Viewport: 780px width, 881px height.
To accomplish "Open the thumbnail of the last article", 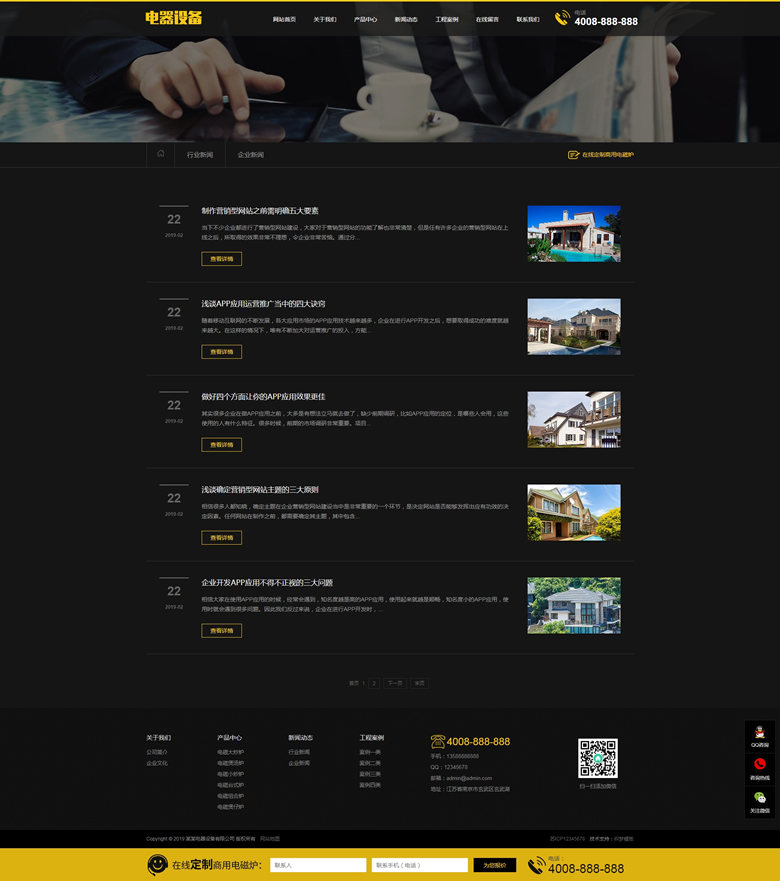I will click(574, 605).
